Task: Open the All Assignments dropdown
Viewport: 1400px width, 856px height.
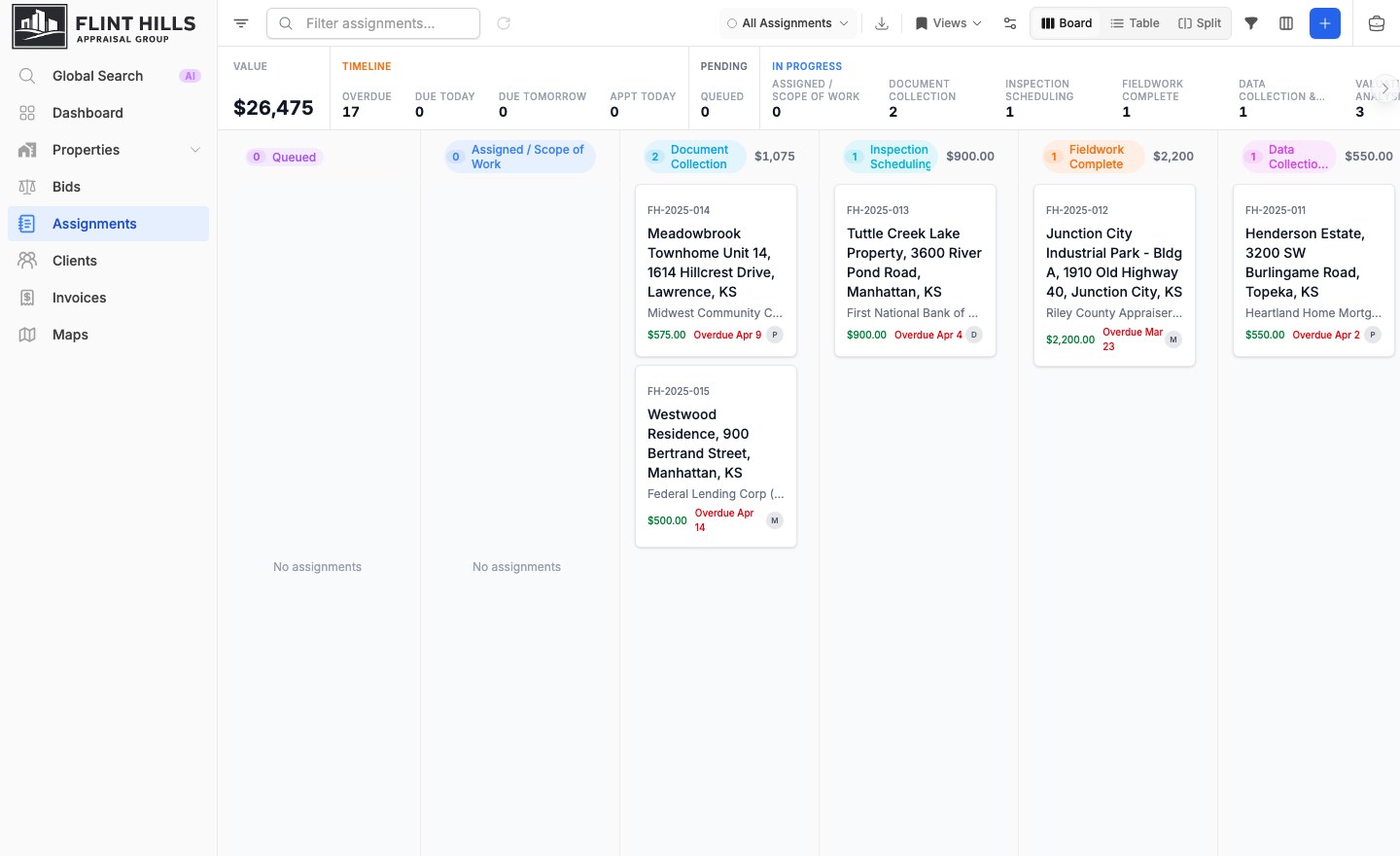Action: click(787, 23)
